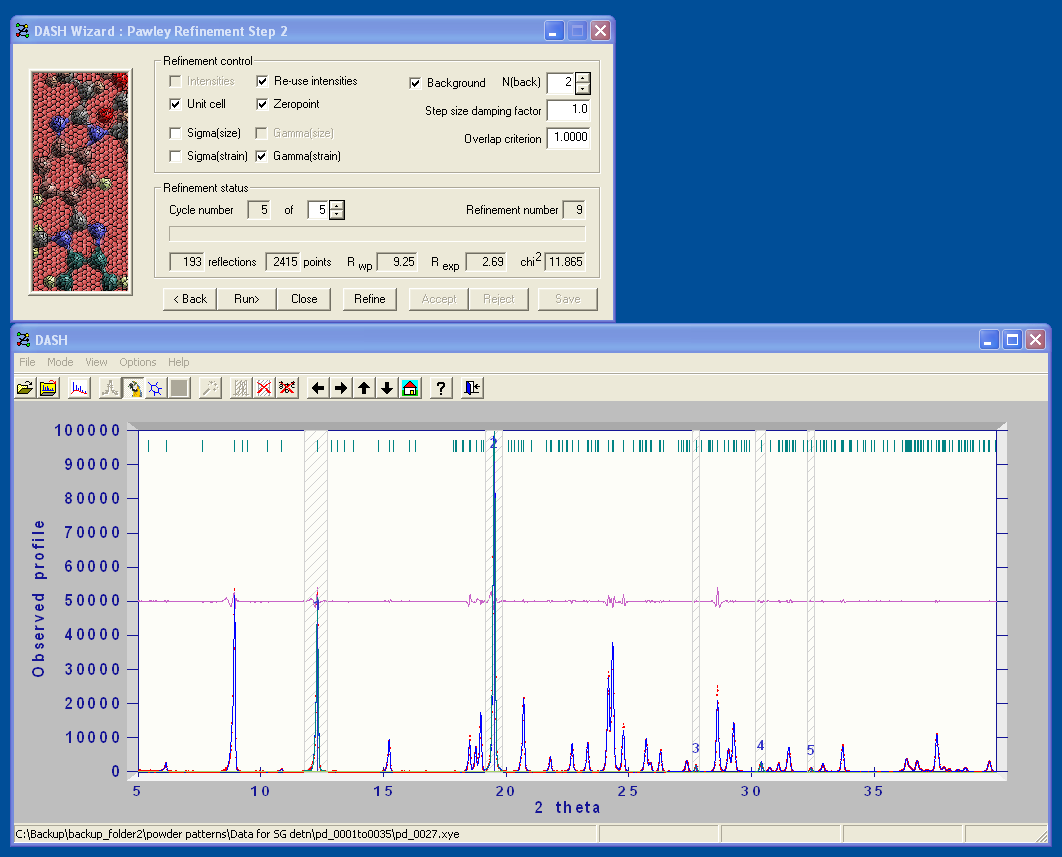Screen dimensions: 1062x857
Task: Open the File menu
Action: pyautogui.click(x=27, y=362)
